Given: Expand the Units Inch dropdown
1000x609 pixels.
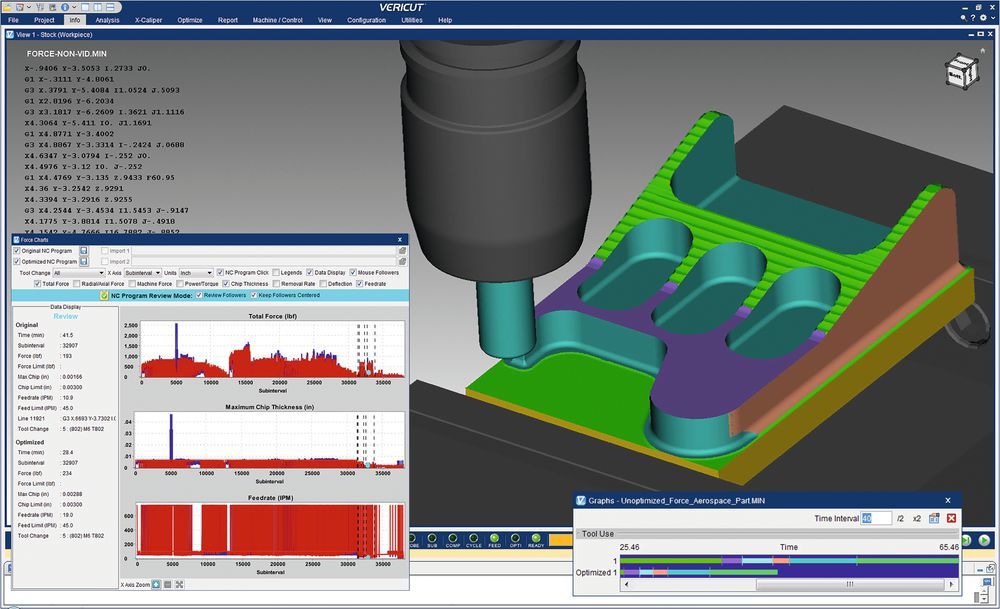Looking at the screenshot, I should (195, 272).
